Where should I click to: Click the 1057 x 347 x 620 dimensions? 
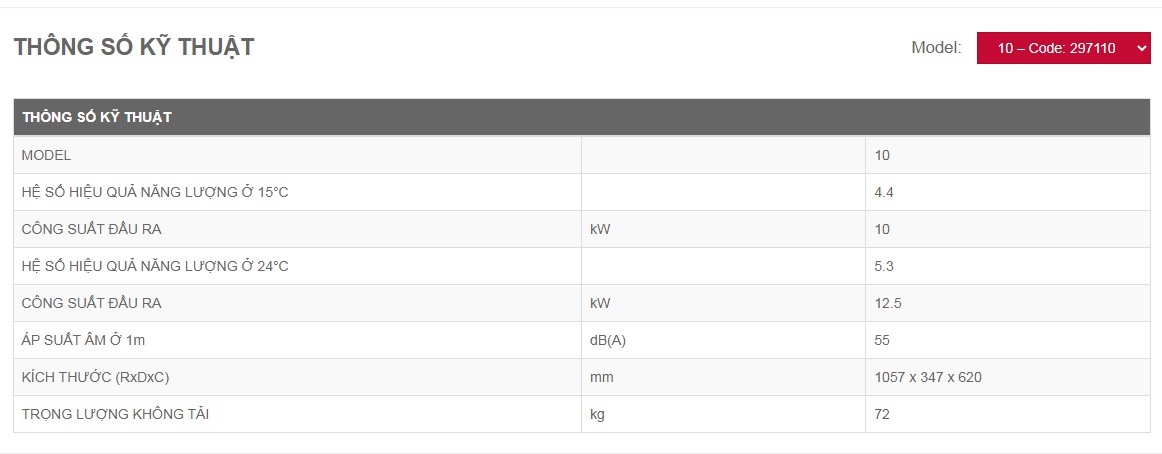tap(928, 378)
